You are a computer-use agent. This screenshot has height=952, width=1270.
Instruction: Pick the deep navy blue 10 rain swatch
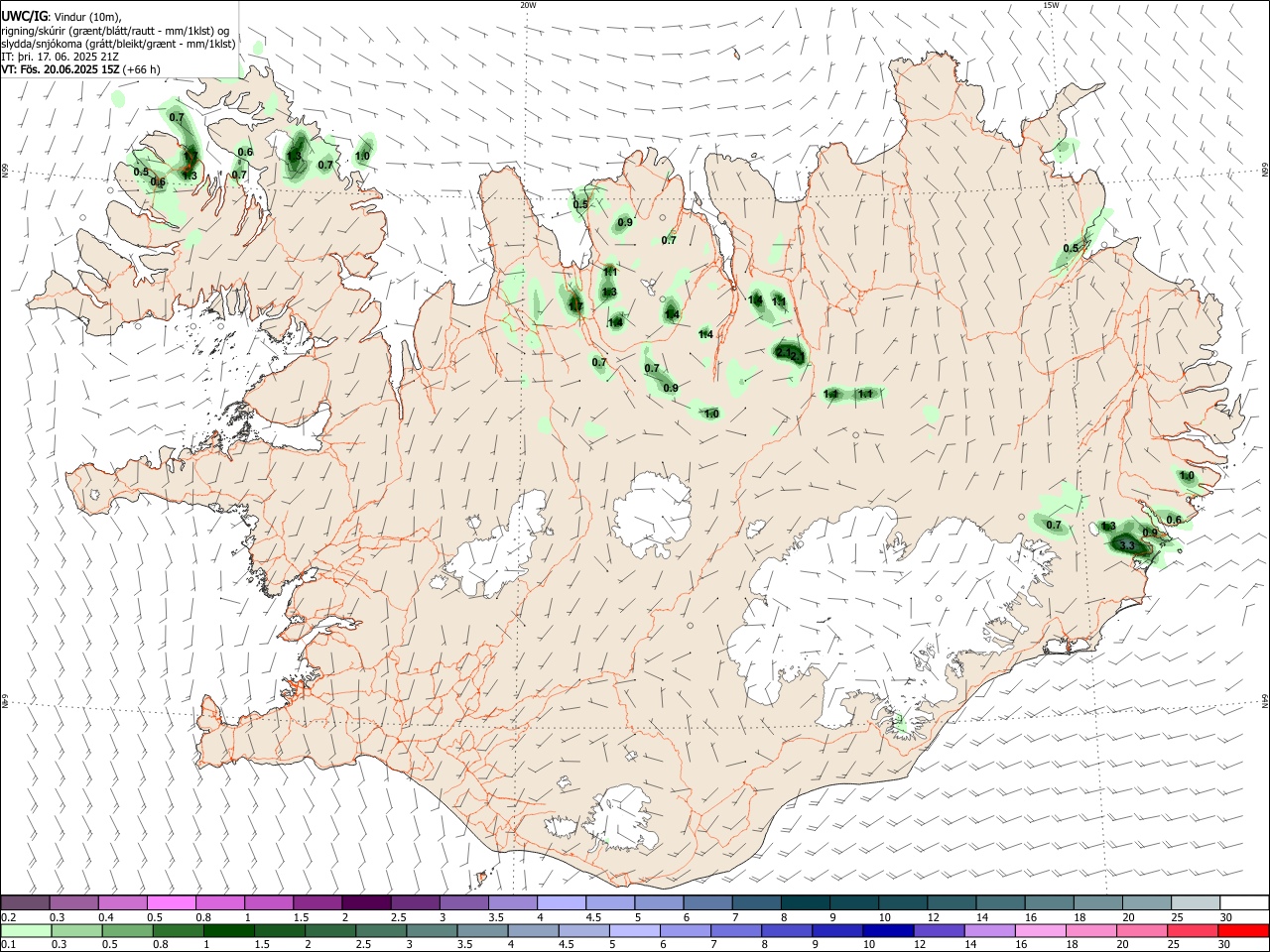click(888, 930)
